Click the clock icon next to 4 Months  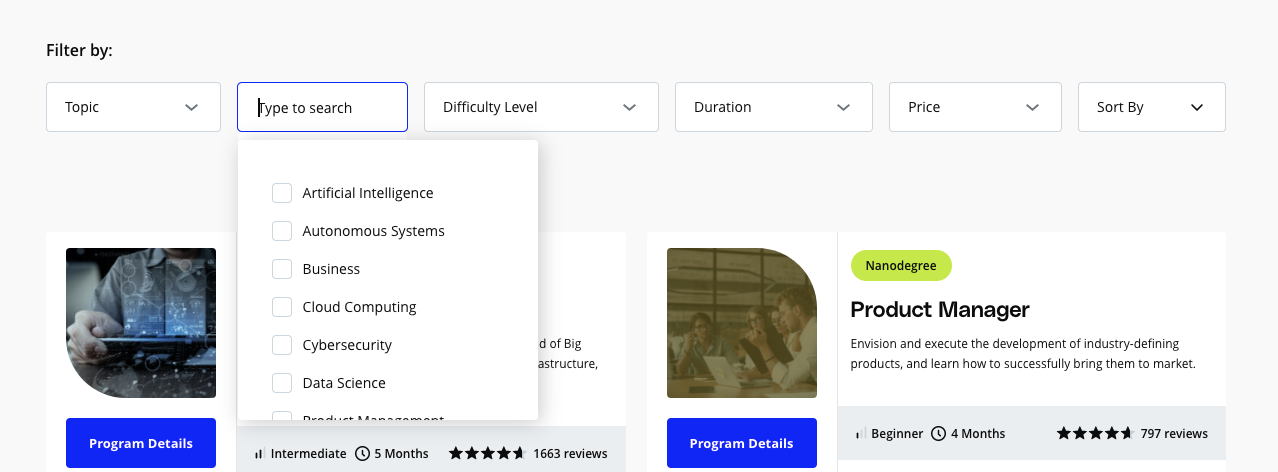[x=938, y=433]
